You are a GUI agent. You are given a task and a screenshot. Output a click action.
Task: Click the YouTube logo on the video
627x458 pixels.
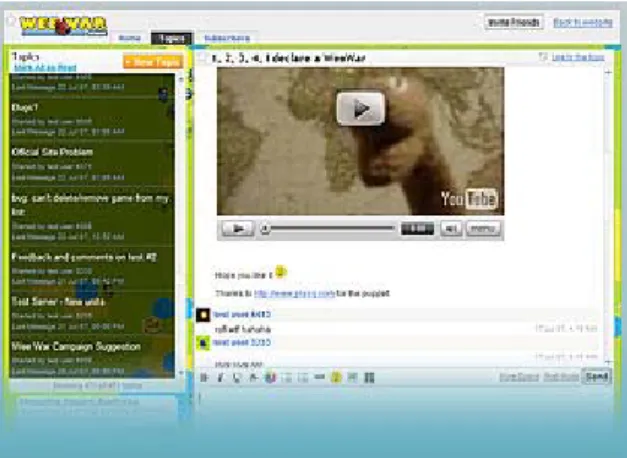pyautogui.click(x=469, y=199)
